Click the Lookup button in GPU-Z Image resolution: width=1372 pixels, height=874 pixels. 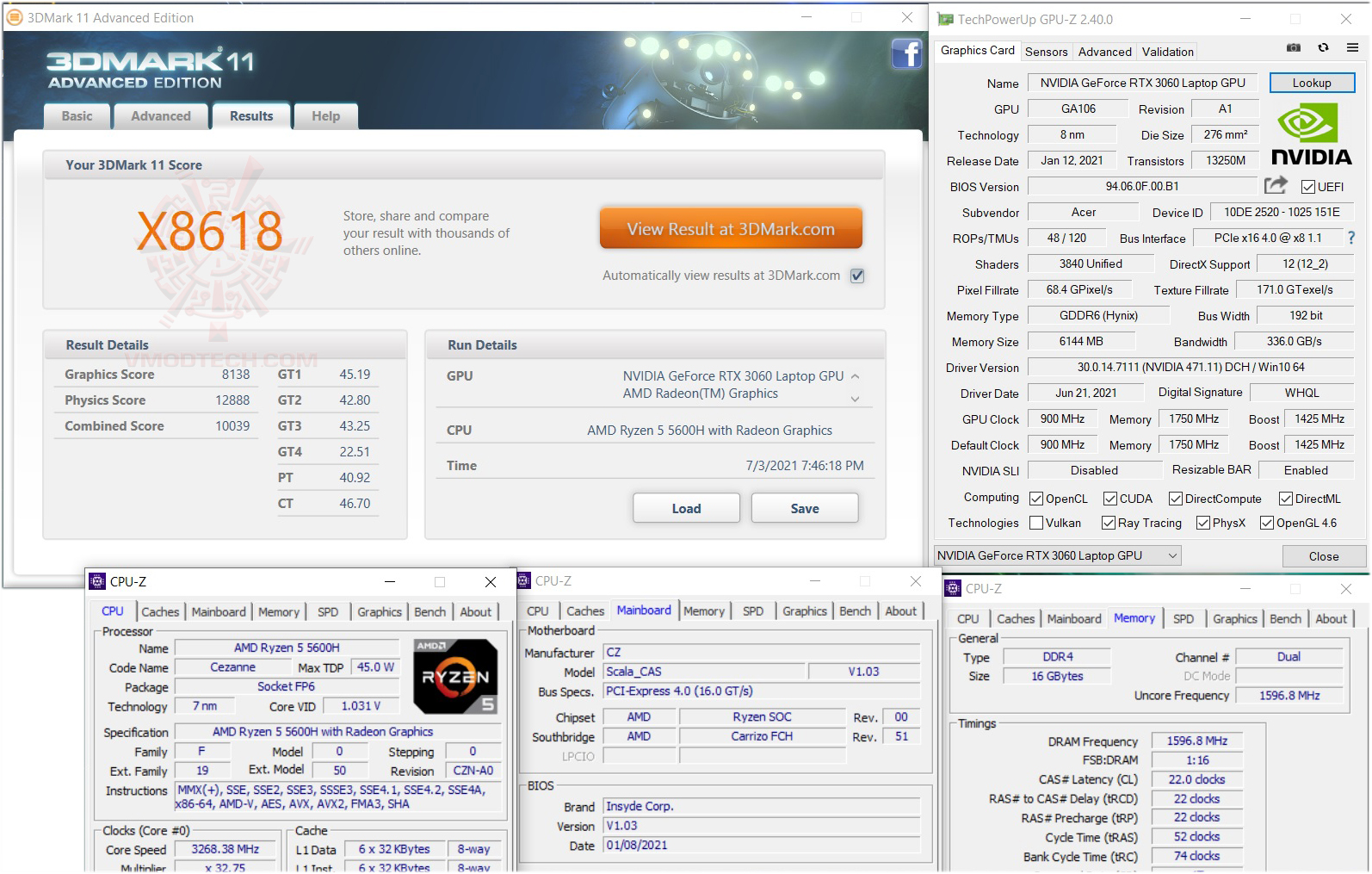(1312, 83)
